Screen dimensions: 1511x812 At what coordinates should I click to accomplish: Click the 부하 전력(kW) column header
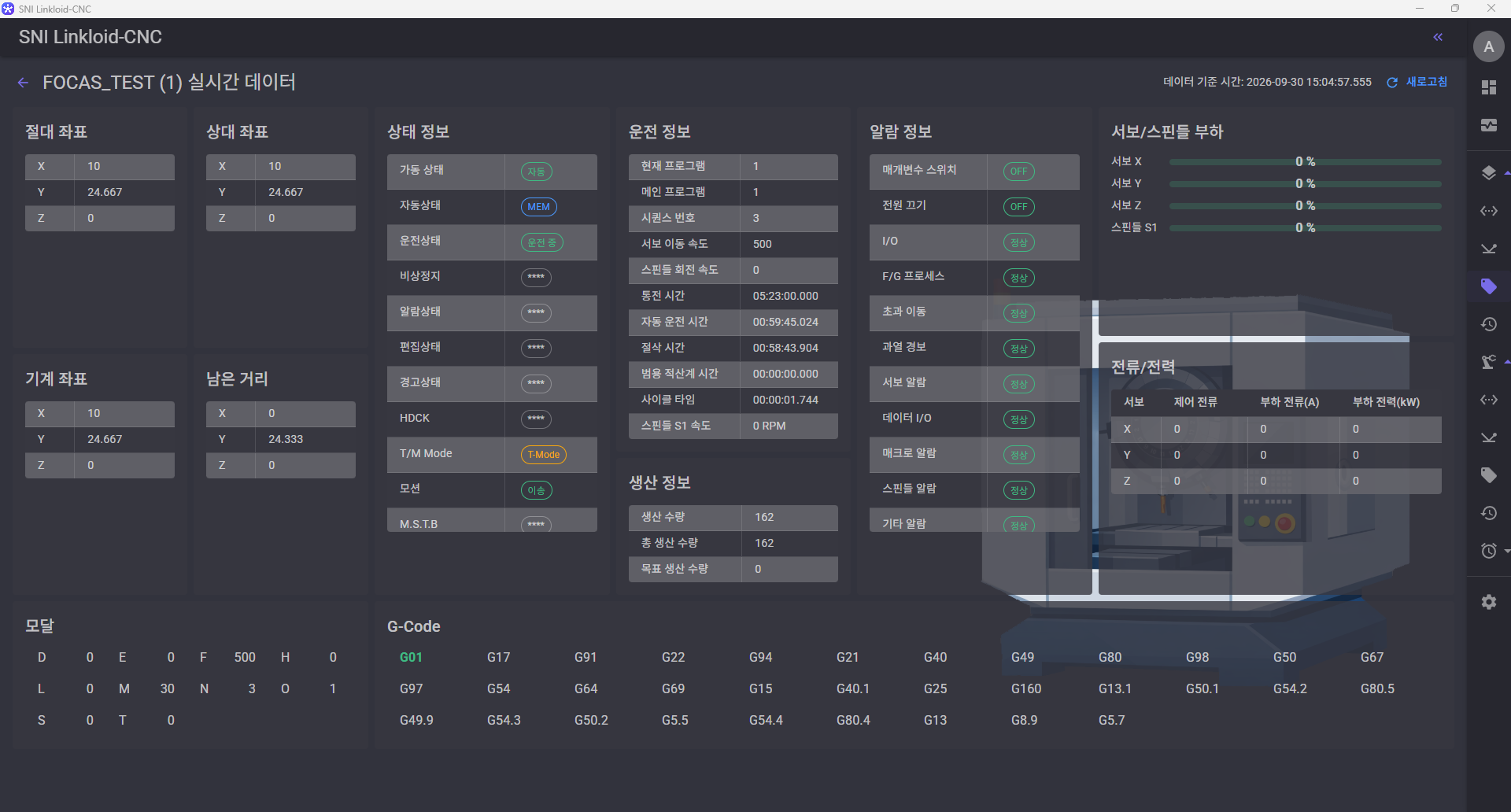coord(1386,402)
